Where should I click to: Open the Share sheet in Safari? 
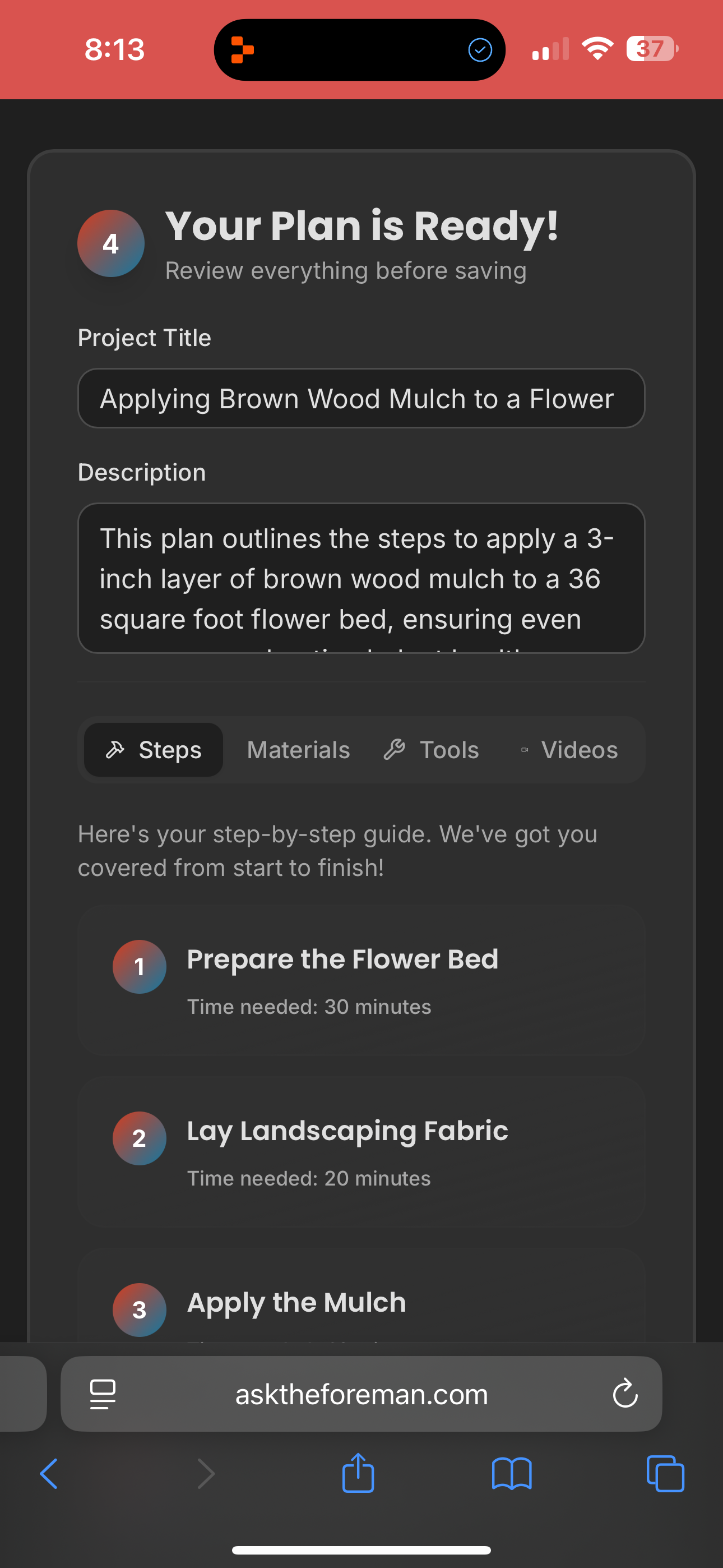pos(359,1474)
